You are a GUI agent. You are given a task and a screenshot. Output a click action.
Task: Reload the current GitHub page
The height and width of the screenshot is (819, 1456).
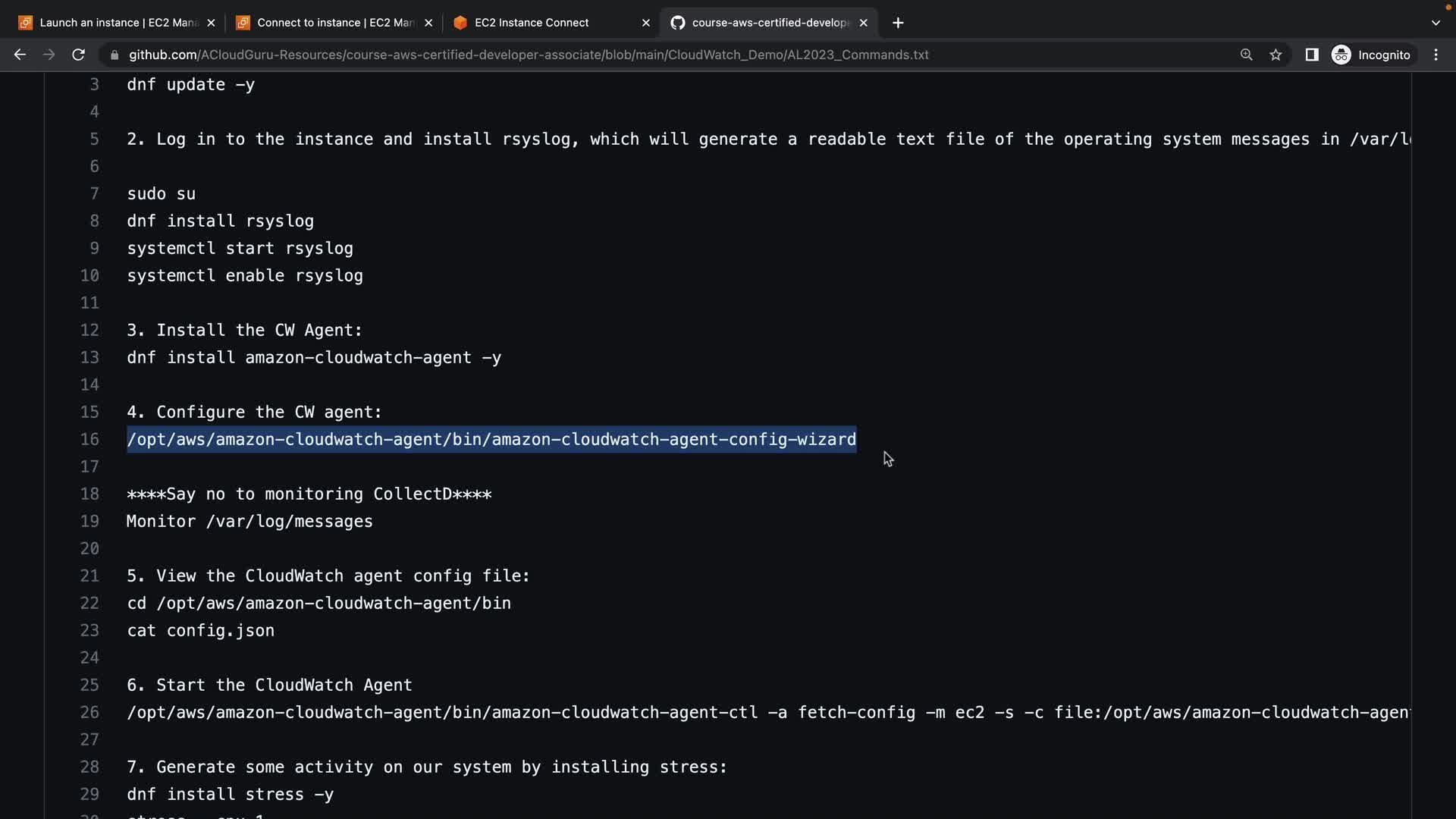pyautogui.click(x=78, y=55)
